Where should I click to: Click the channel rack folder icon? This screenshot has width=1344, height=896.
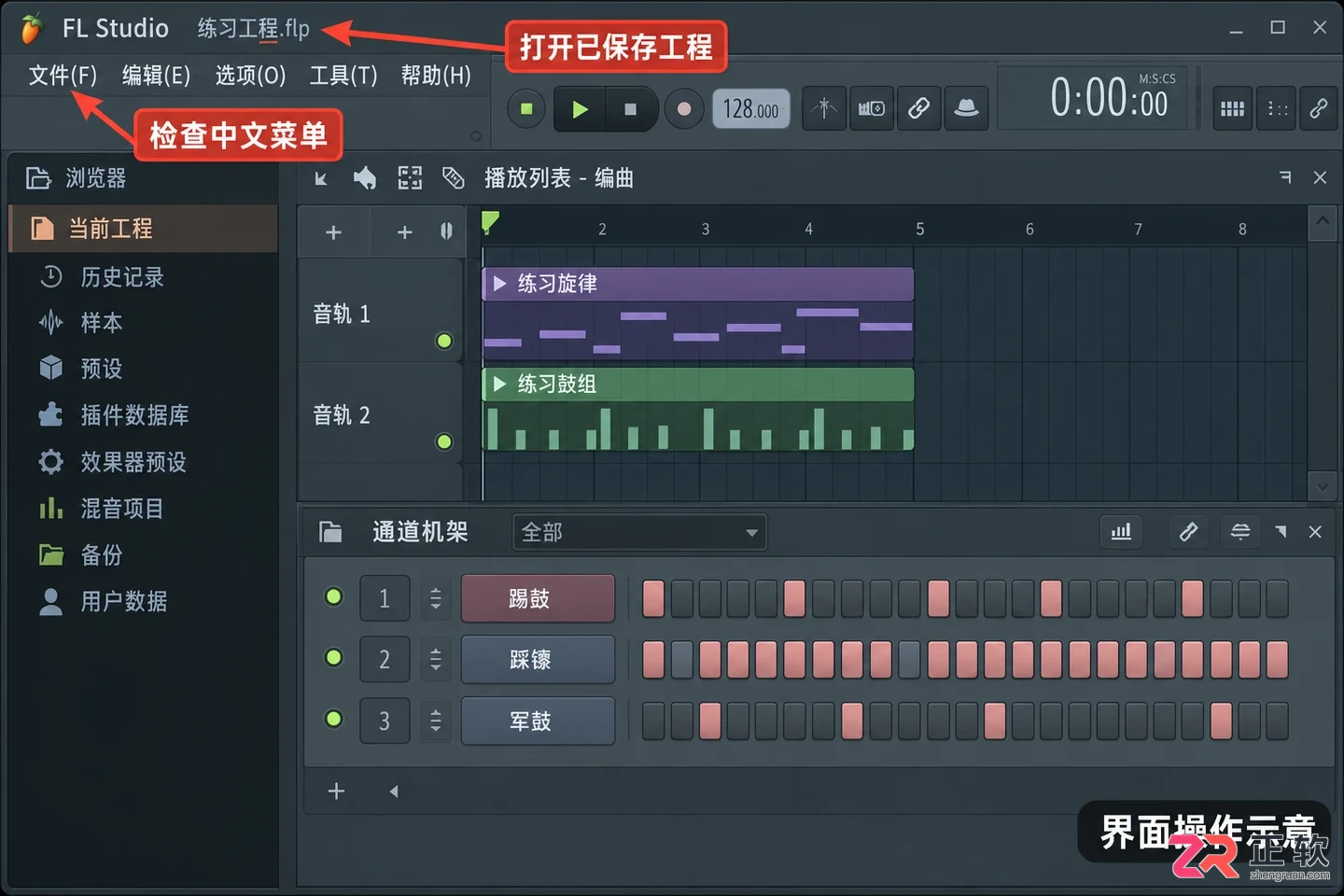click(330, 532)
